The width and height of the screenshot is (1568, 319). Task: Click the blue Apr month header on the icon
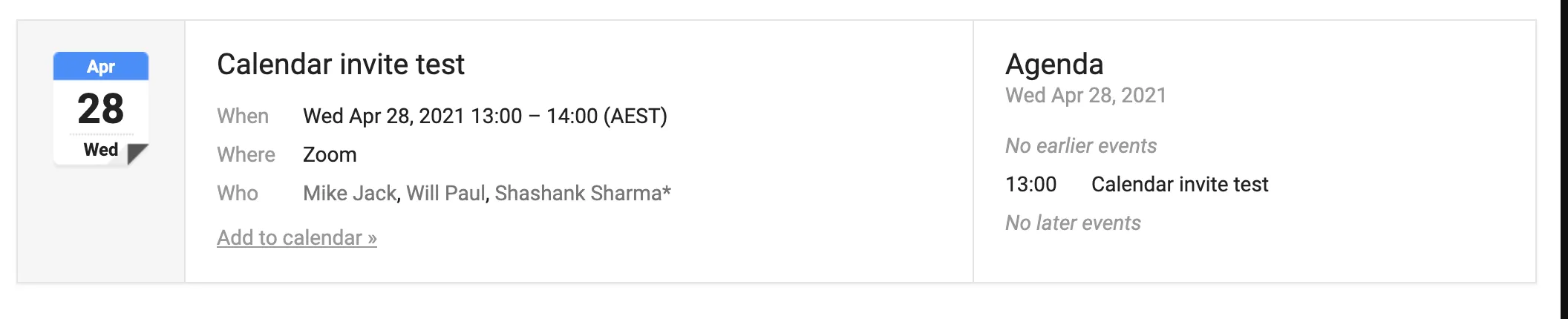tap(101, 66)
